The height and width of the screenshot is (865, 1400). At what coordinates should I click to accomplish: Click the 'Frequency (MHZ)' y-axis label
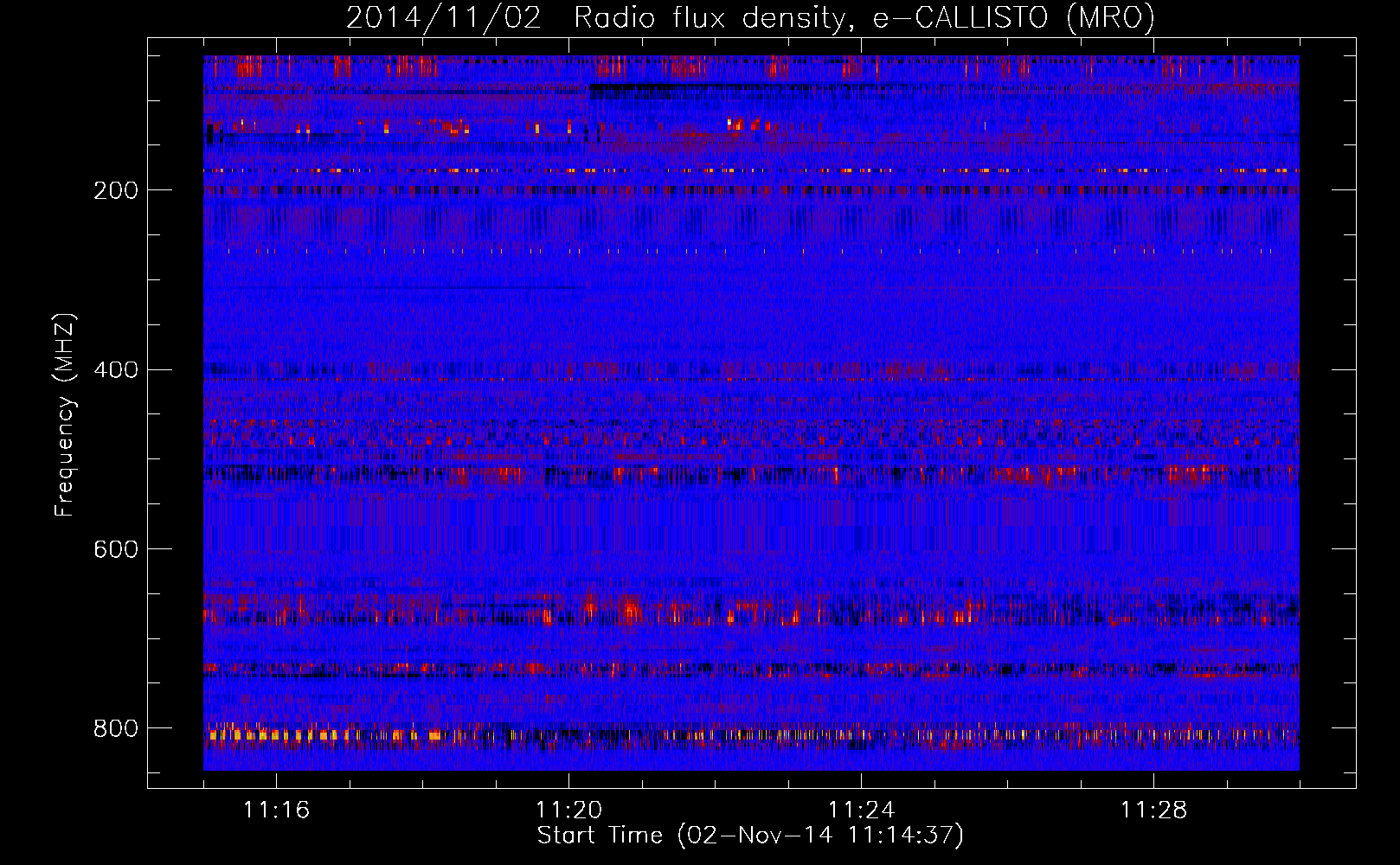(x=65, y=415)
